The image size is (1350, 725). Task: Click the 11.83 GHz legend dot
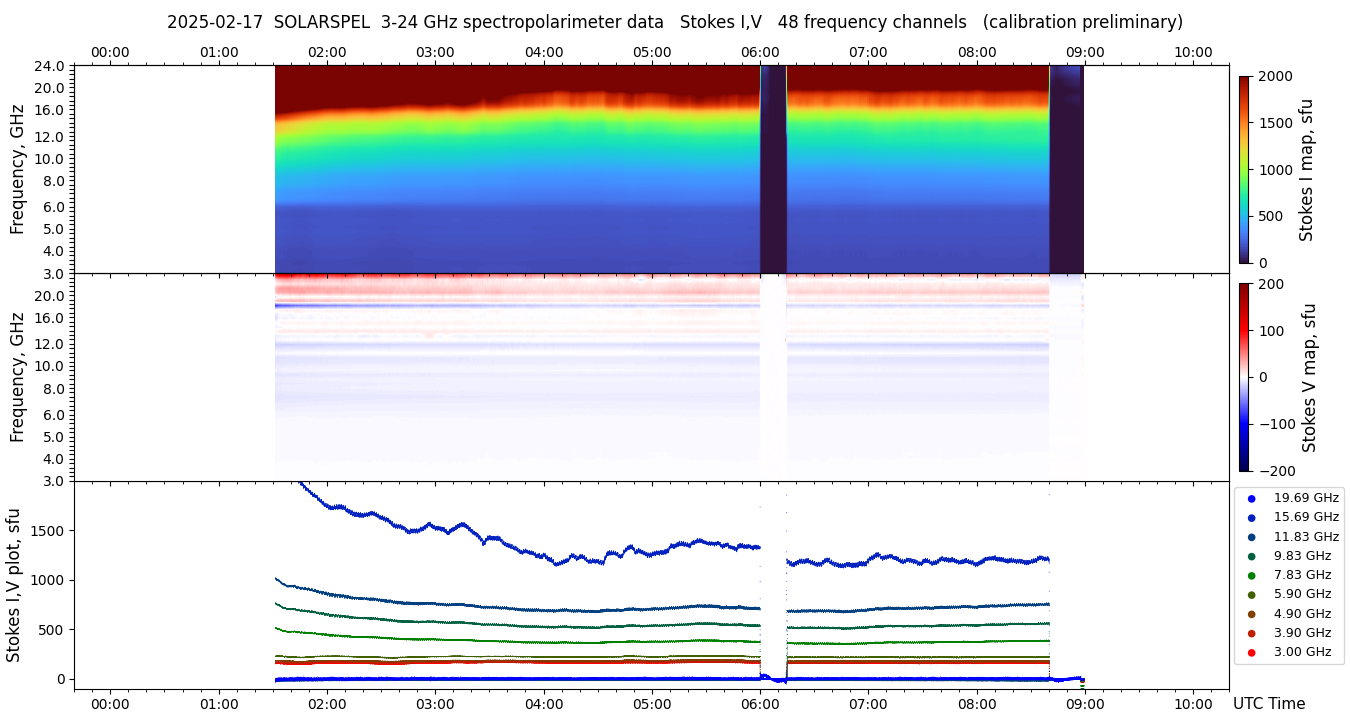coord(1251,537)
